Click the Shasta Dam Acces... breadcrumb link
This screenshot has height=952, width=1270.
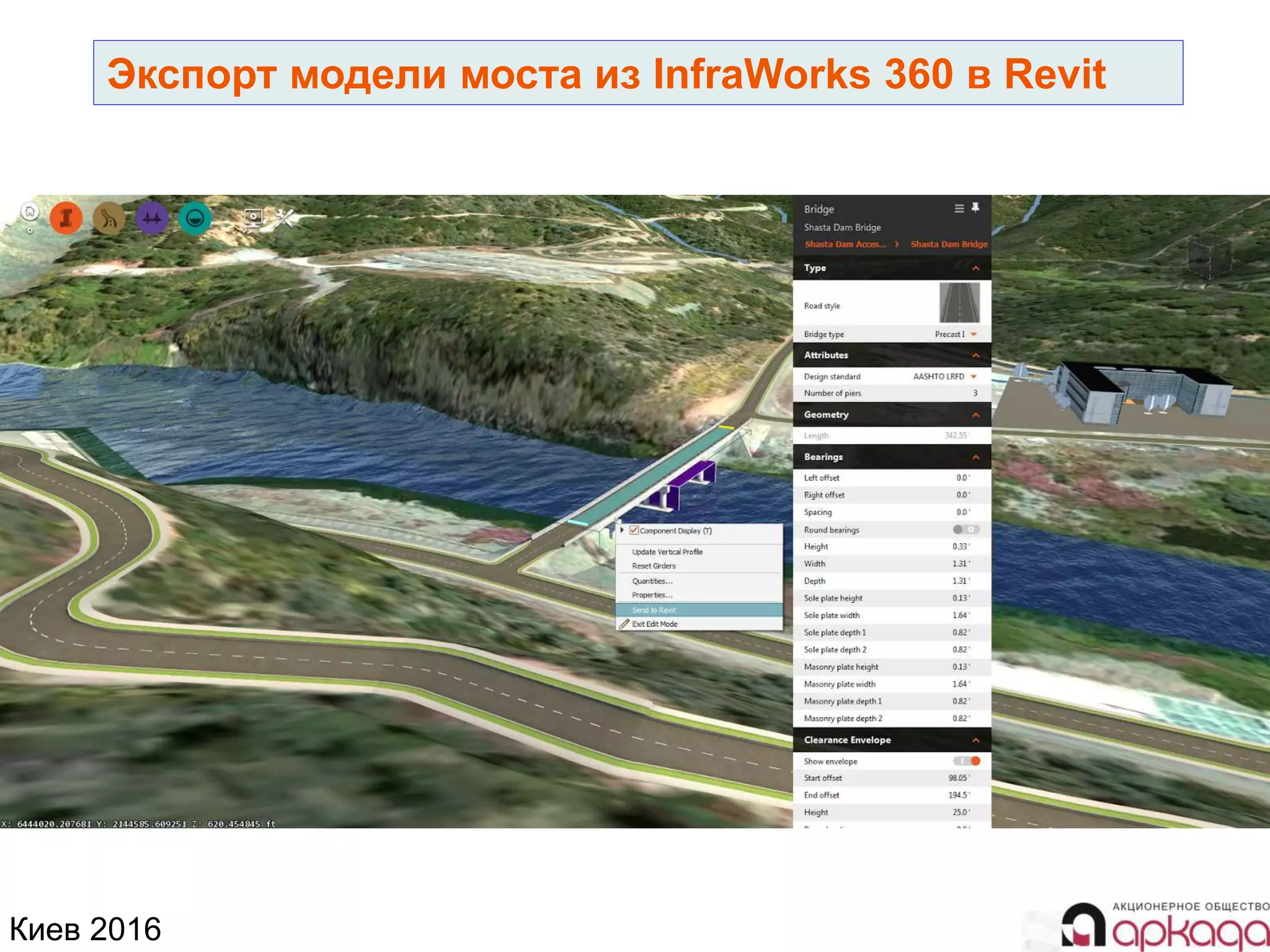pyautogui.click(x=845, y=245)
